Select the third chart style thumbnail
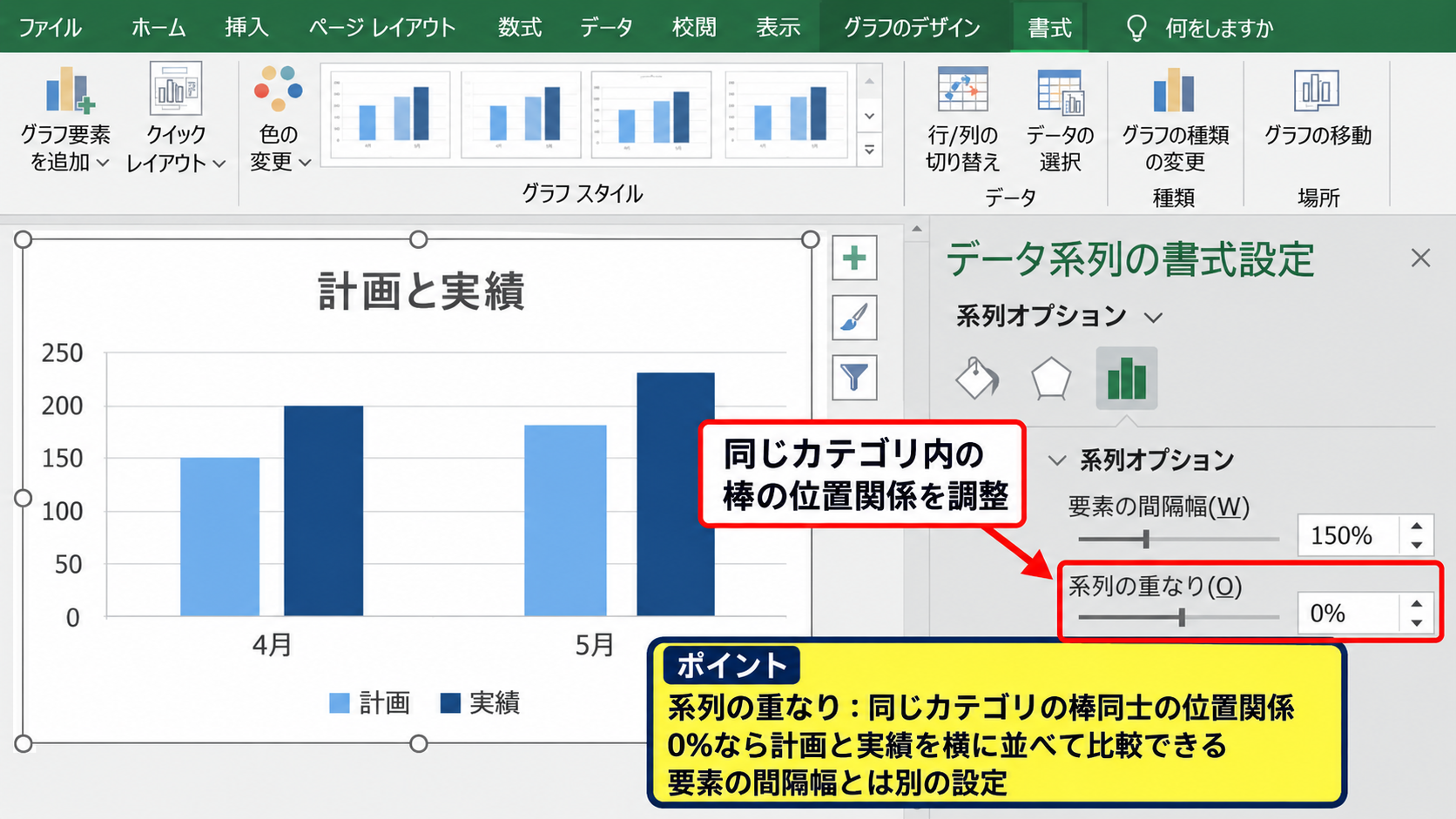 point(651,114)
